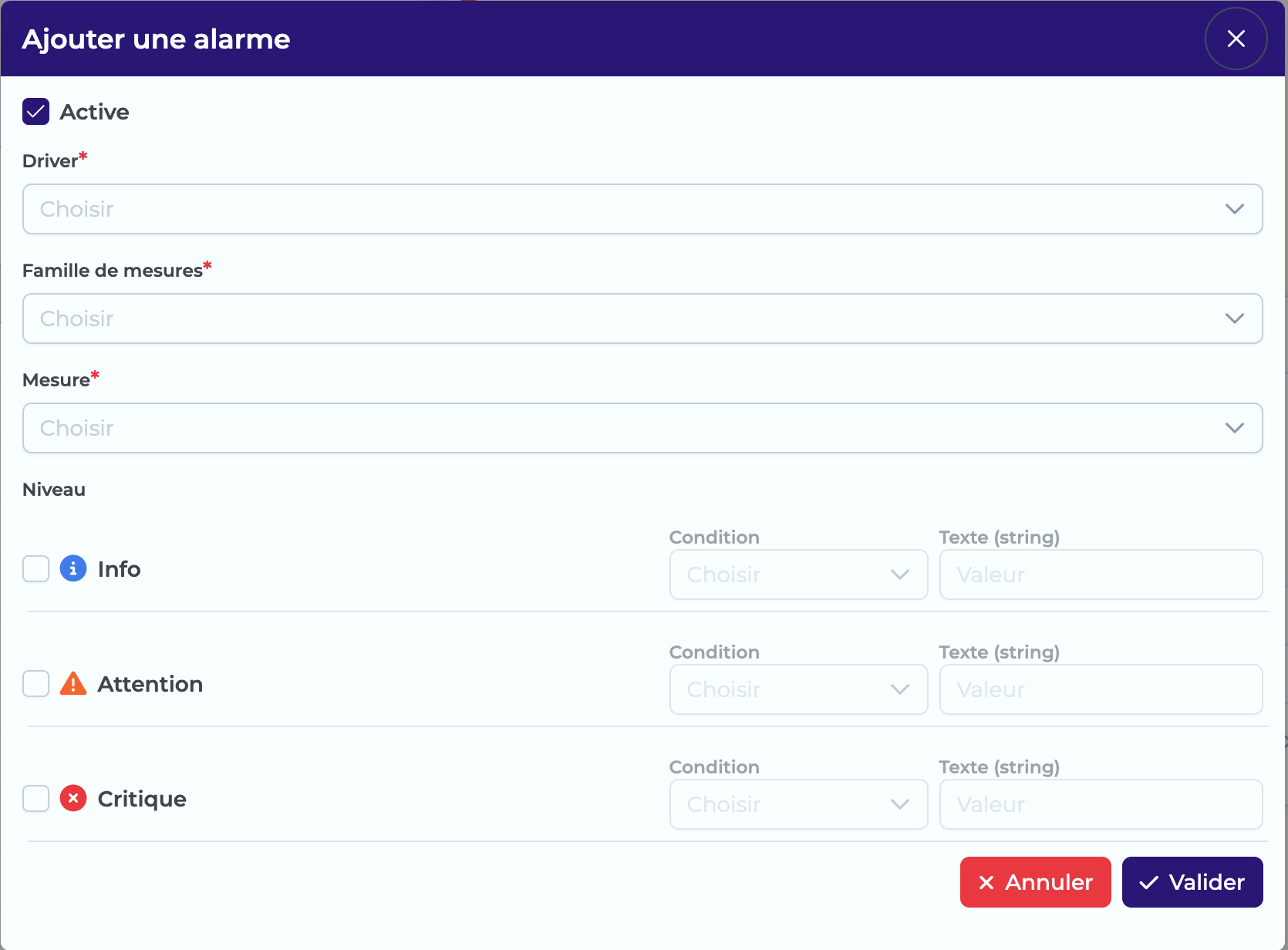This screenshot has width=1288, height=950.
Task: Open the Condition dropdown for Attention
Action: [x=798, y=689]
